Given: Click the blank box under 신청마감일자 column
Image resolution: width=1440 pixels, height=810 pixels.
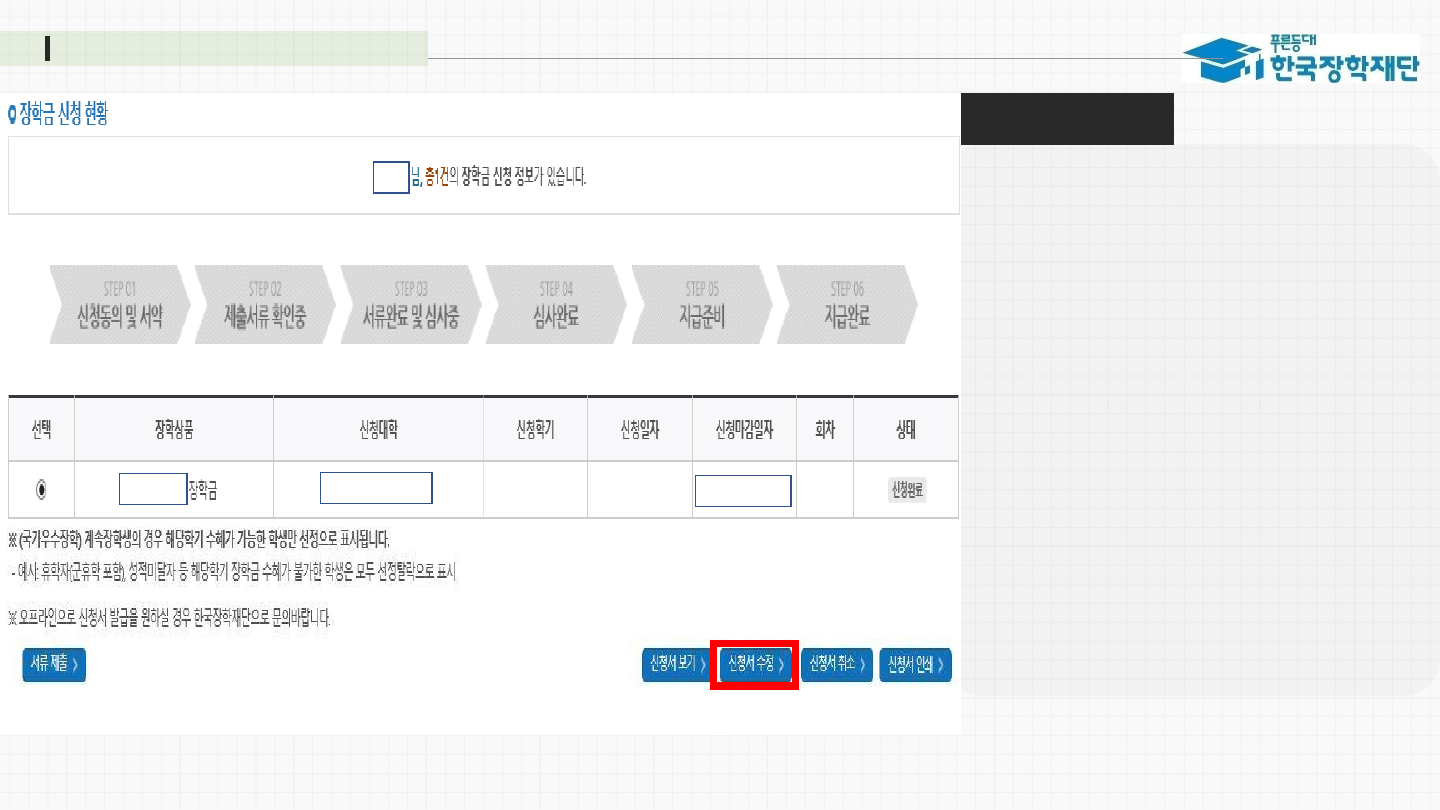Looking at the screenshot, I should tap(743, 491).
